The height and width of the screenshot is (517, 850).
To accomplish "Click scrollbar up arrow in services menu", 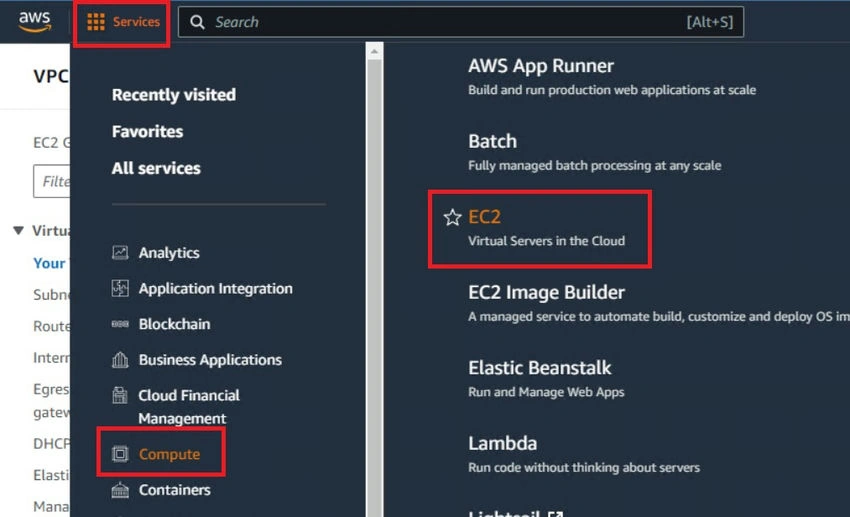I will click(374, 52).
